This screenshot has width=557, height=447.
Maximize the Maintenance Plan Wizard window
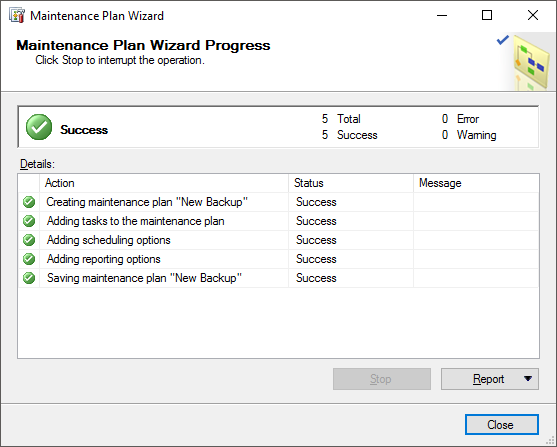487,16
